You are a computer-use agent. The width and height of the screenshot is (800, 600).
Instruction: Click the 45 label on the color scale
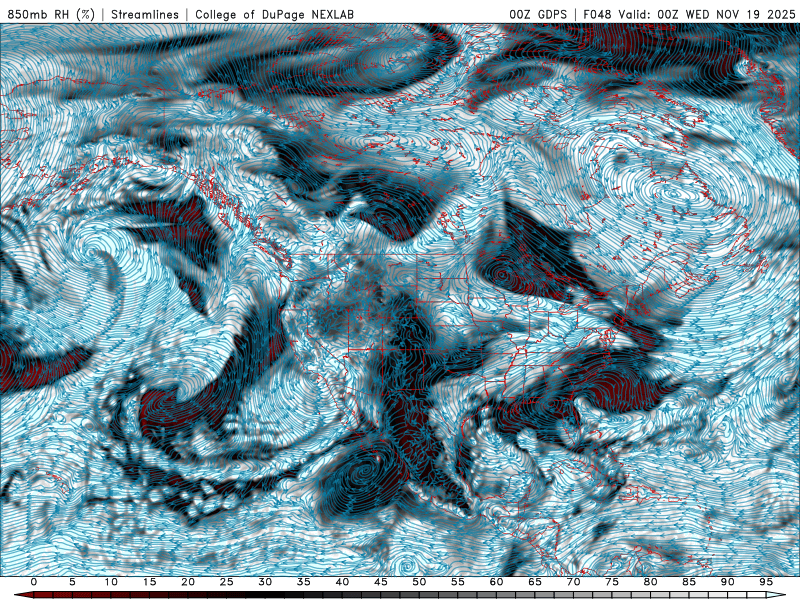pos(381,582)
